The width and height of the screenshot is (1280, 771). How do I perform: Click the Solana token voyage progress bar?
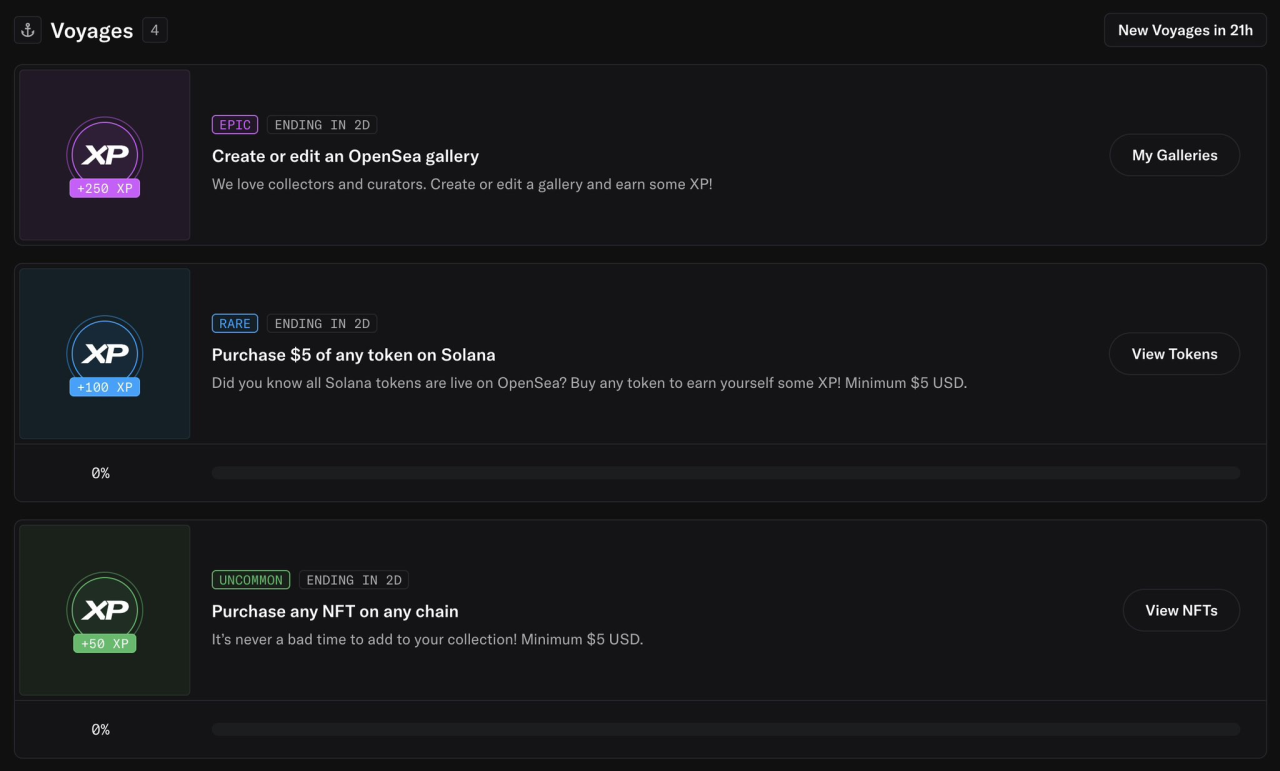[725, 473]
